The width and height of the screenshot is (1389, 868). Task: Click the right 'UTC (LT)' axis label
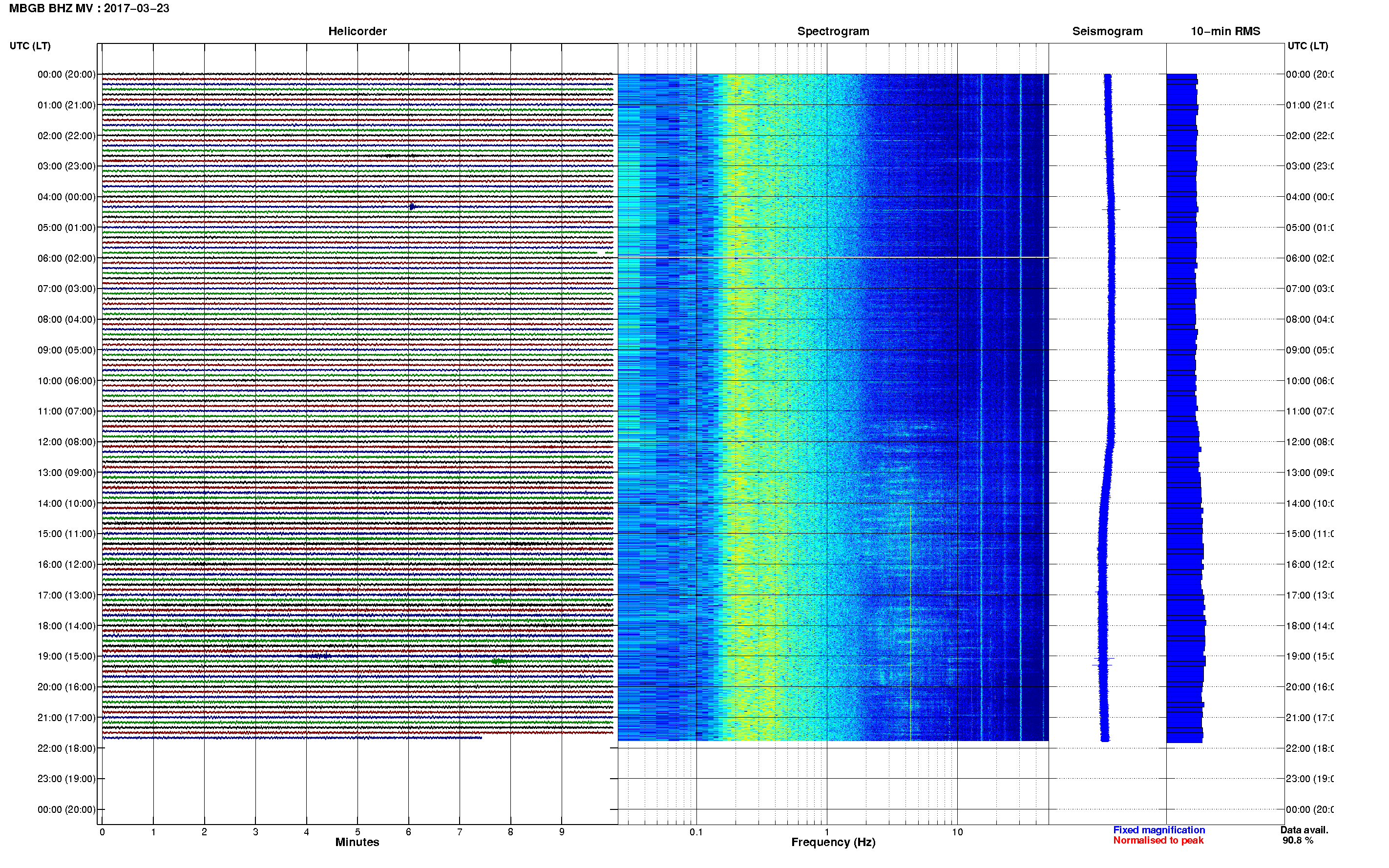point(1307,46)
